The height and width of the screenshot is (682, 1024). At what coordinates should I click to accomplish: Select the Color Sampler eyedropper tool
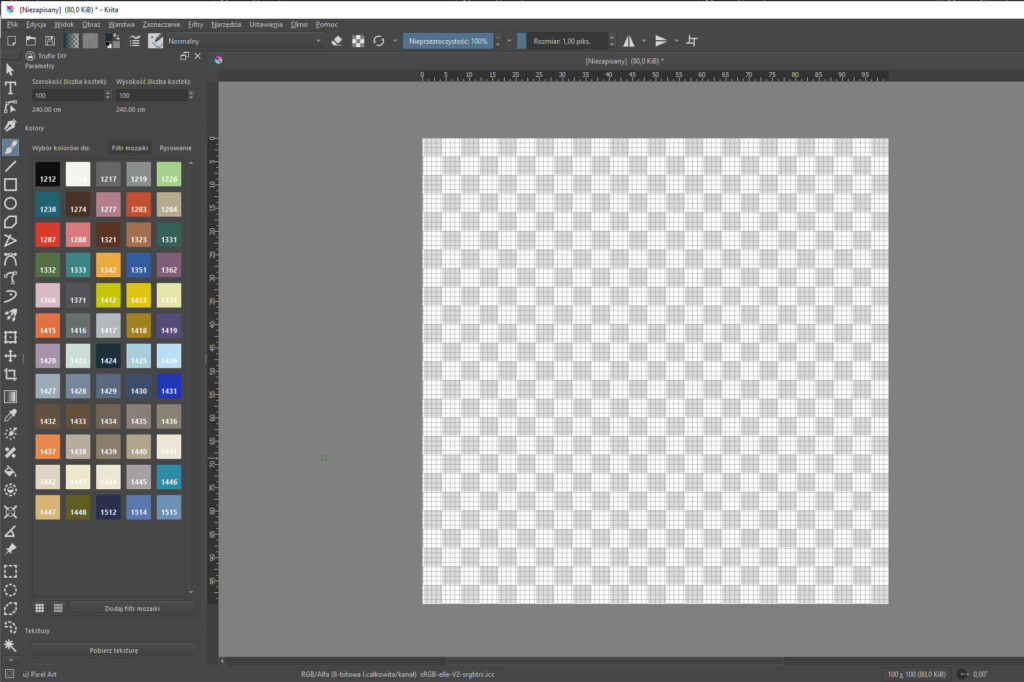(10, 414)
